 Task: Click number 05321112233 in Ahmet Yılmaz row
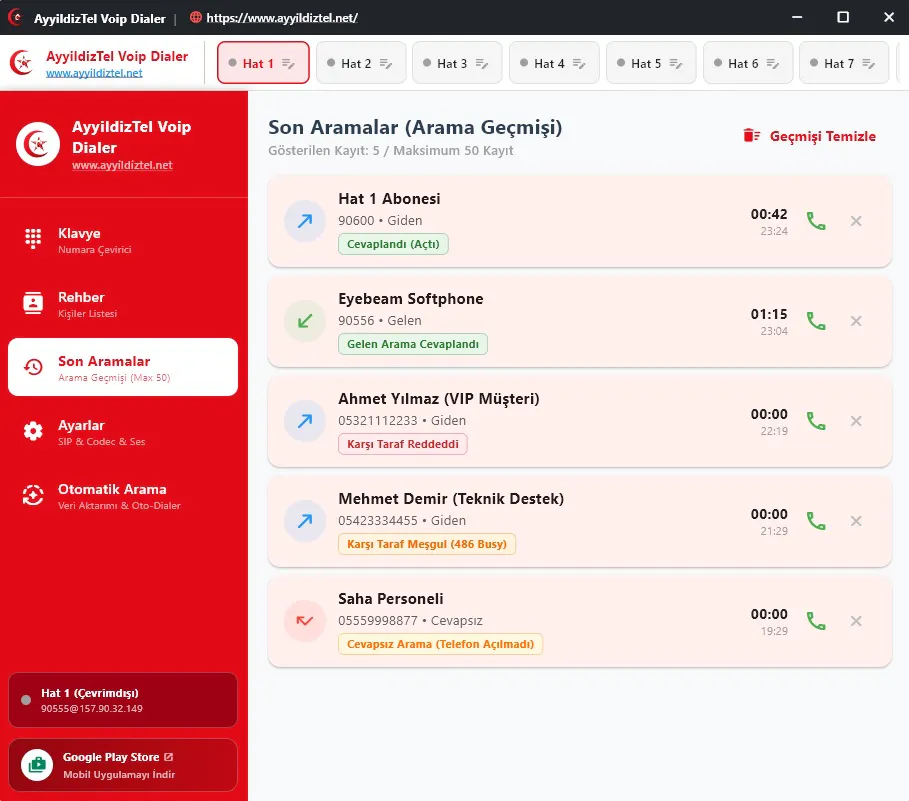pos(378,421)
